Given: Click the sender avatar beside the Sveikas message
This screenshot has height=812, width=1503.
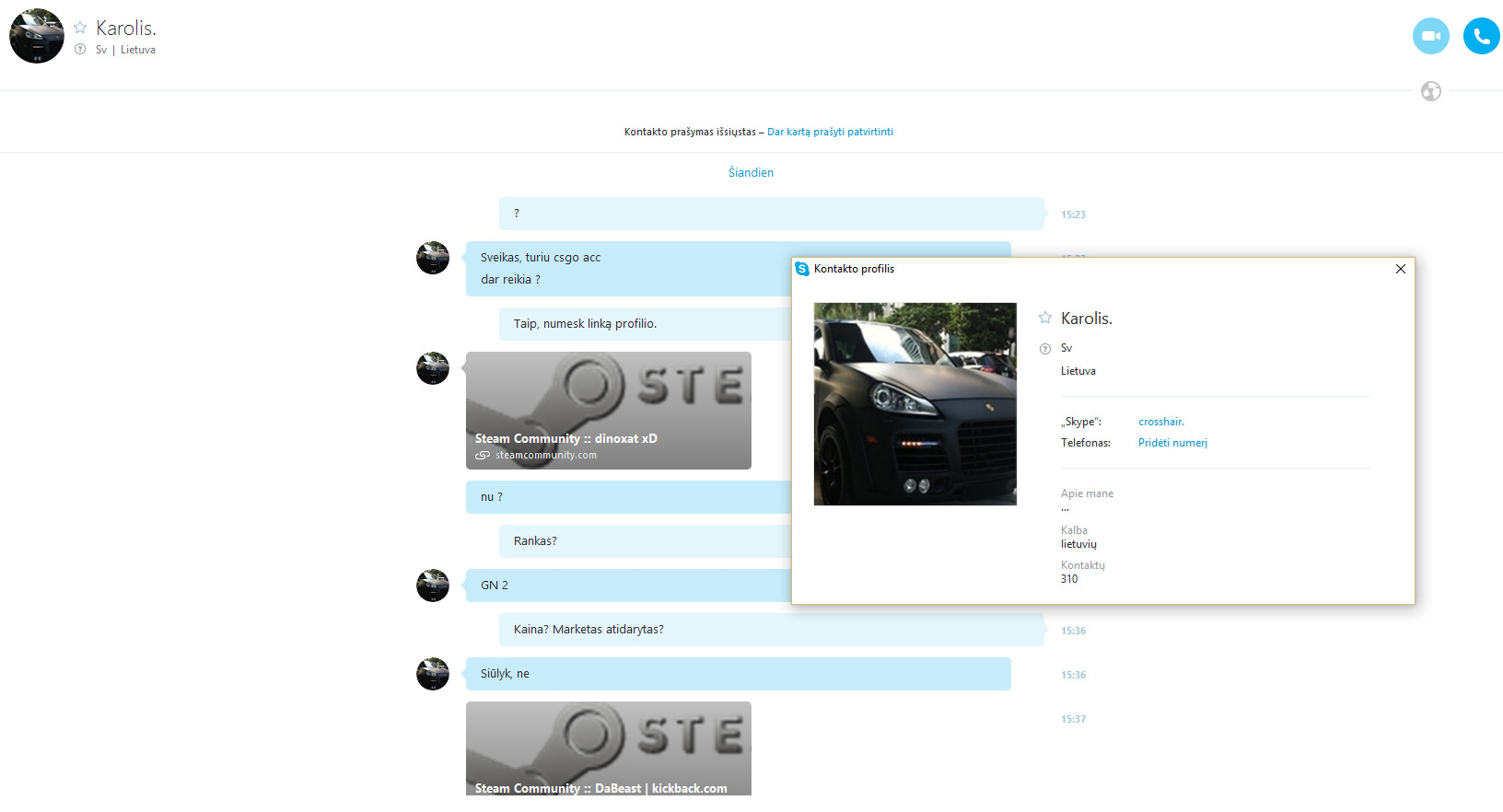Looking at the screenshot, I should pyautogui.click(x=433, y=258).
